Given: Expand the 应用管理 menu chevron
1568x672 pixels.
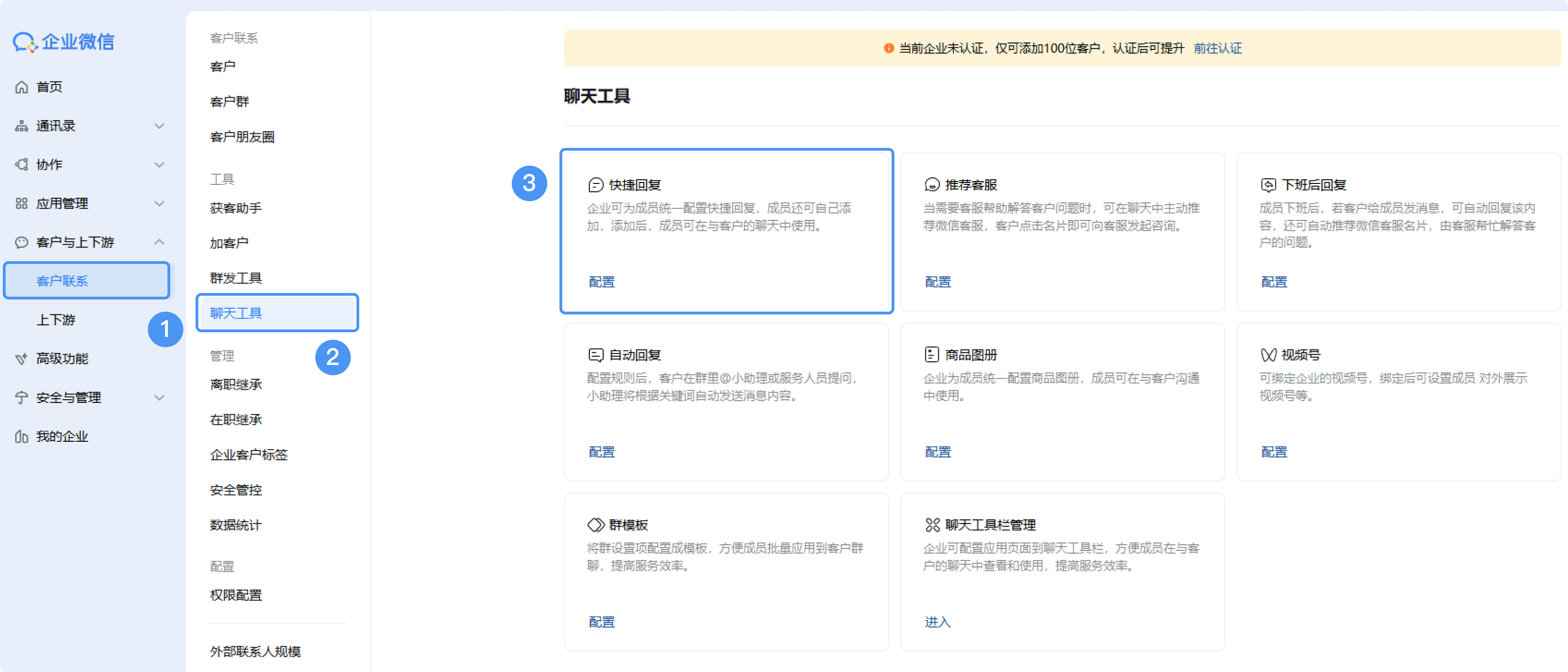Looking at the screenshot, I should 160,203.
